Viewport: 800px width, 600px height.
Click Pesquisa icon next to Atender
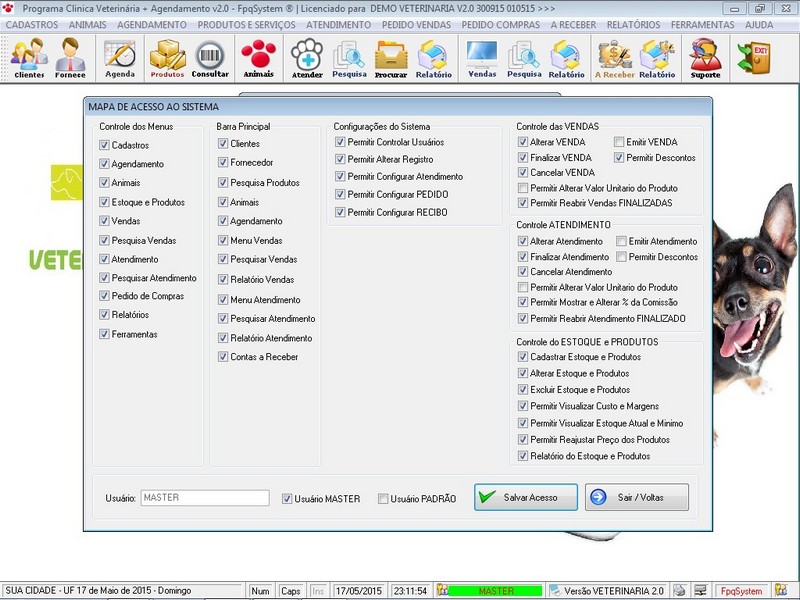(349, 58)
